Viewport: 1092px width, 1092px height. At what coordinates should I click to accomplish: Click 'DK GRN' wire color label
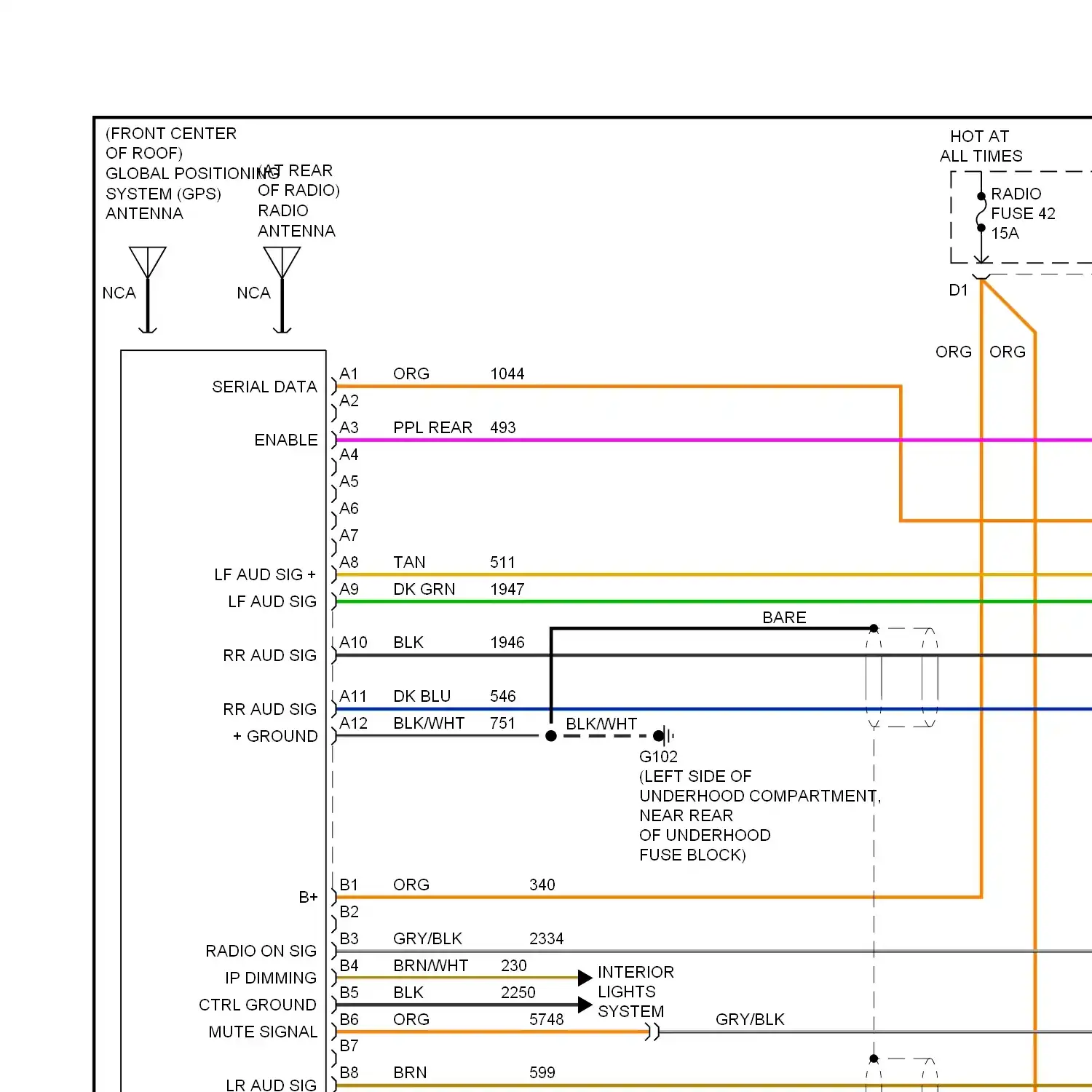click(424, 589)
